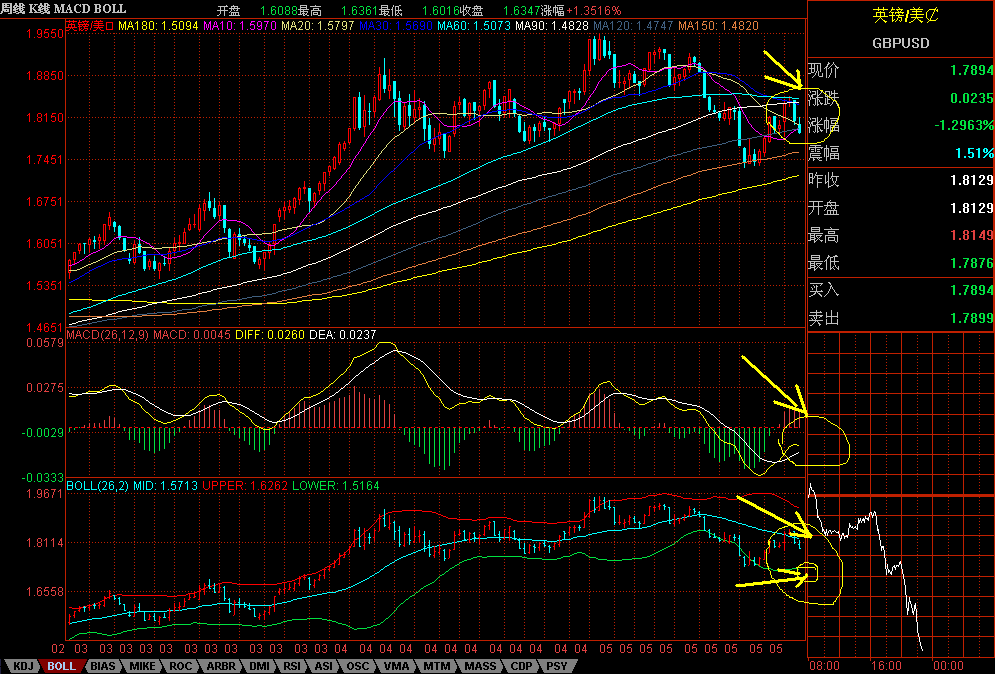995x674 pixels.
Task: Click the MA120: 1.4747 legend
Action: tap(633, 26)
